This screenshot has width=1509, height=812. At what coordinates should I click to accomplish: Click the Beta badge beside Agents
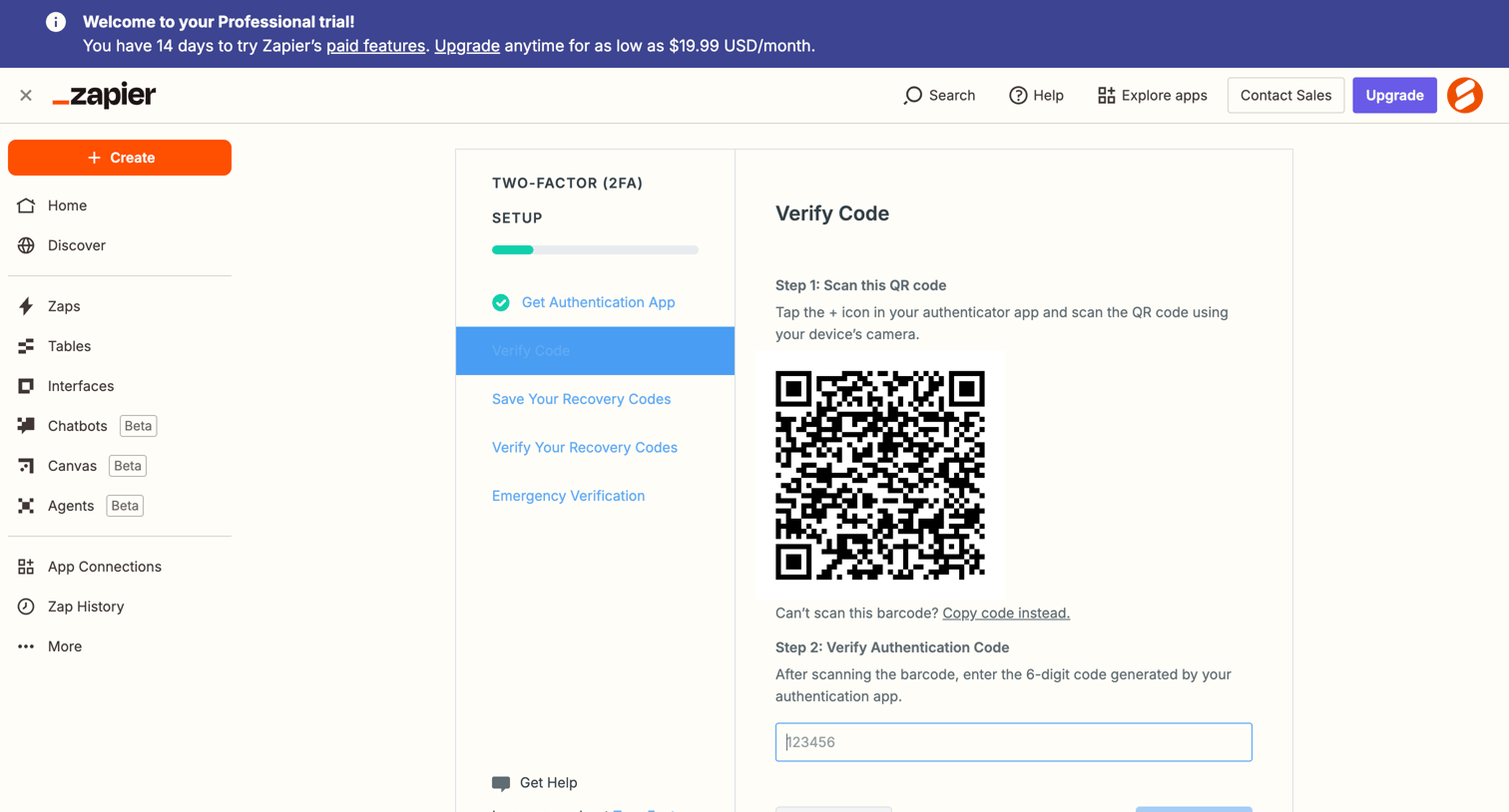coord(125,506)
